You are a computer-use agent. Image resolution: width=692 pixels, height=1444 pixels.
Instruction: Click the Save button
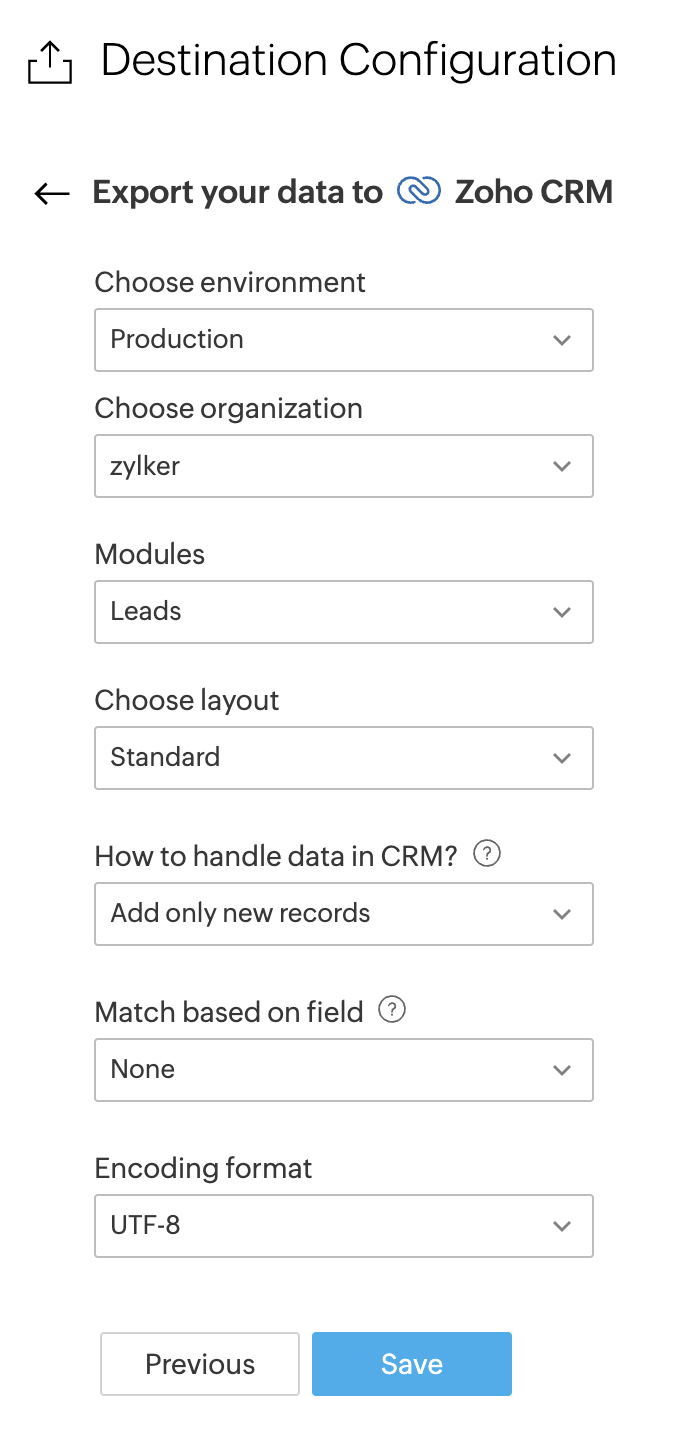411,1364
